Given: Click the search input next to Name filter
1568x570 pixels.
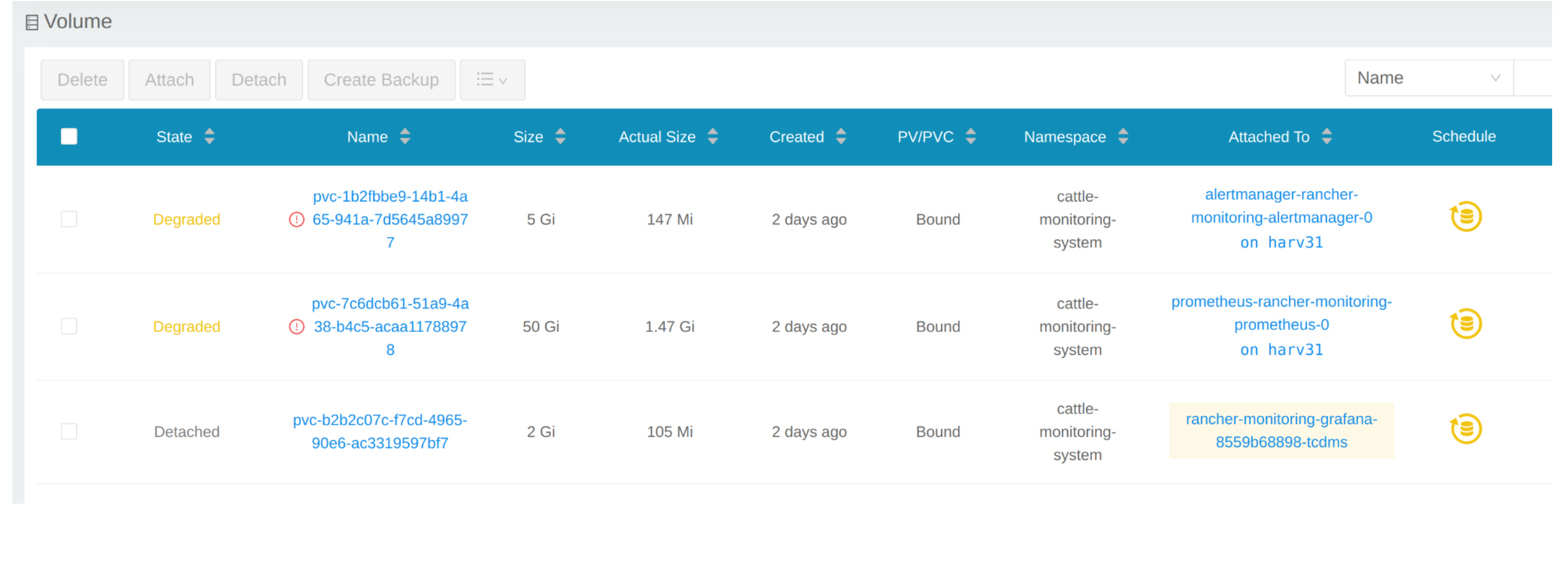Looking at the screenshot, I should (1537, 78).
